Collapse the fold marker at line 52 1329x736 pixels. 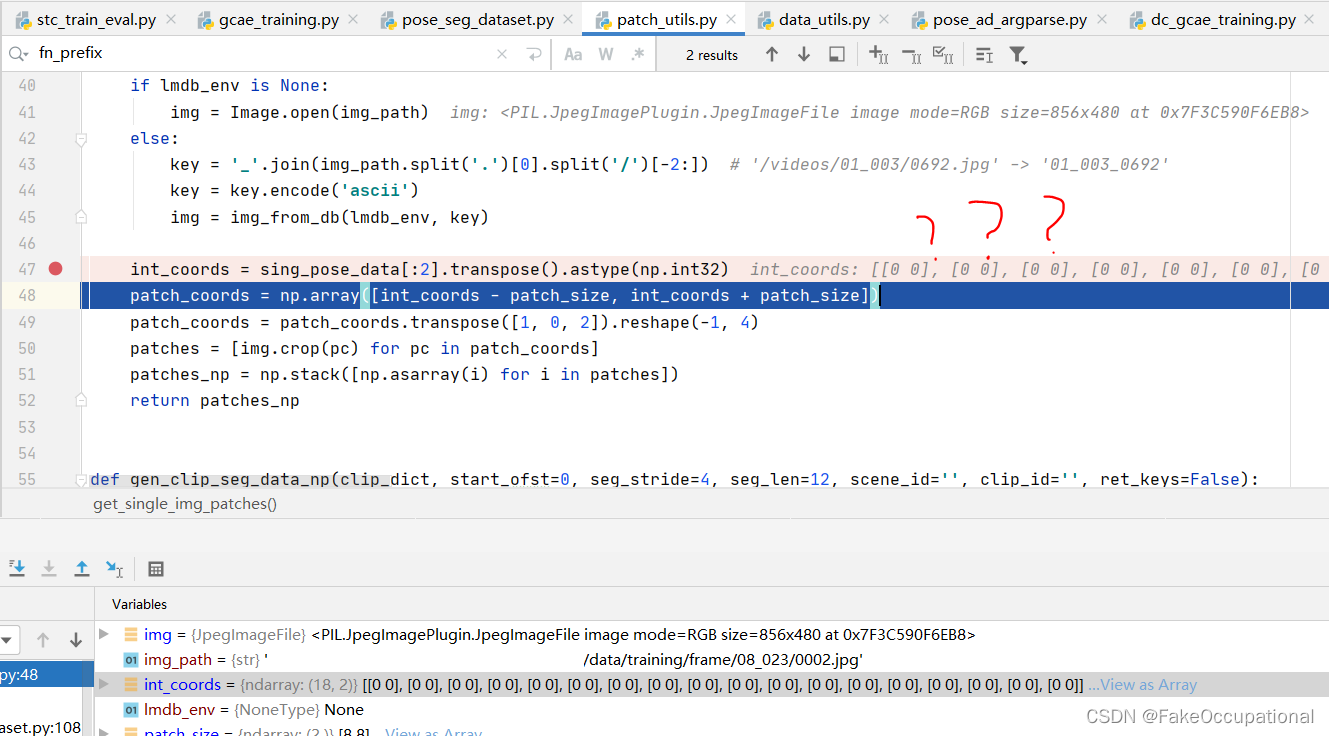83,400
